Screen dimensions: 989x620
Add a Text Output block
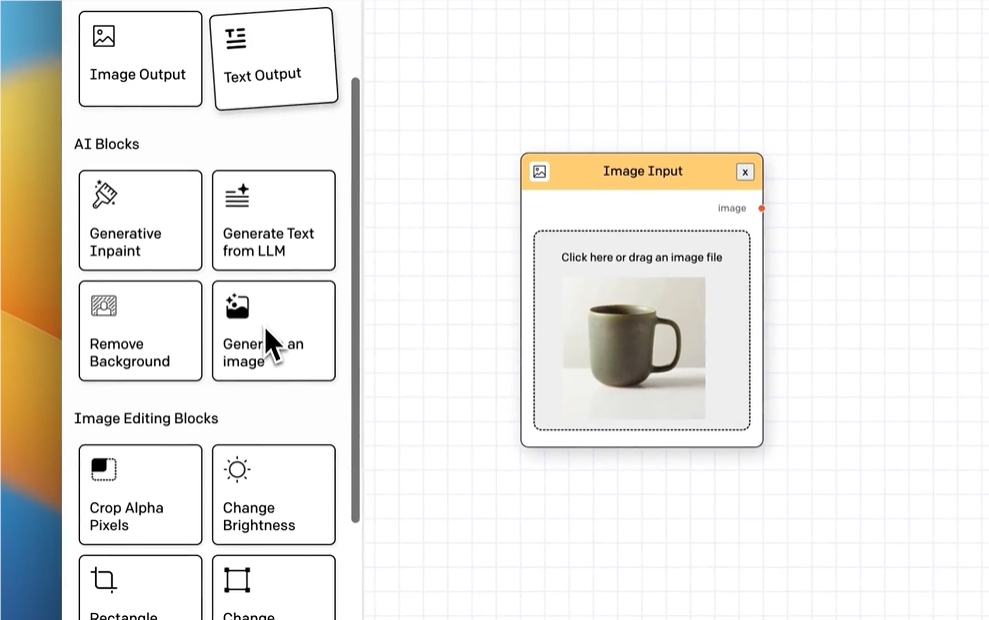point(274,59)
